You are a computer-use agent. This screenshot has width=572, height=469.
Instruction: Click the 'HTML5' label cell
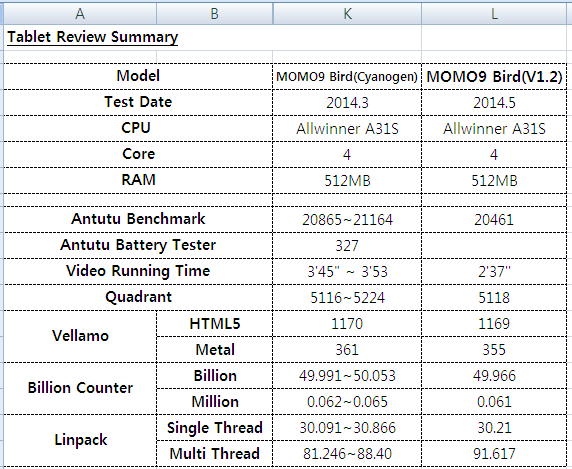214,323
